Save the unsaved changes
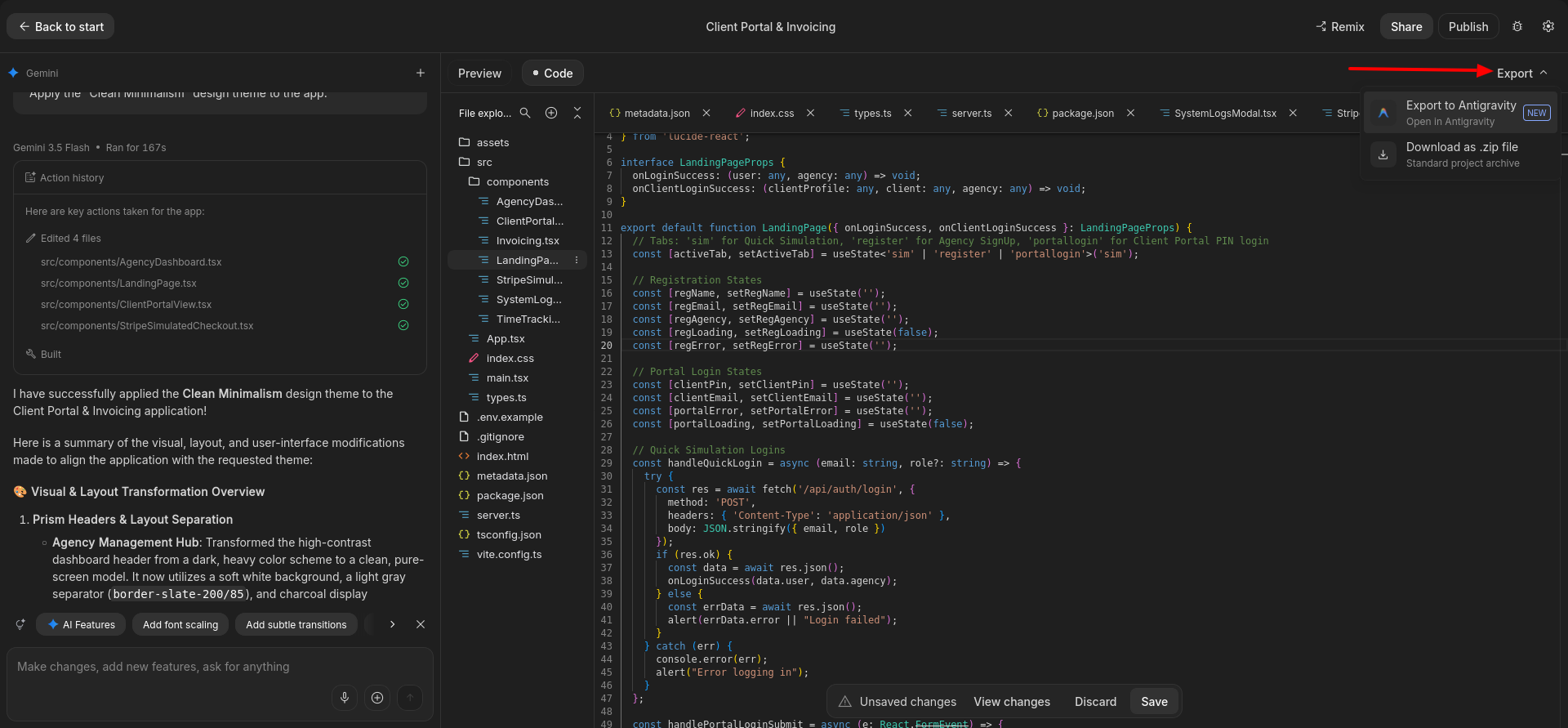The width and height of the screenshot is (1568, 728). pyautogui.click(x=1154, y=702)
